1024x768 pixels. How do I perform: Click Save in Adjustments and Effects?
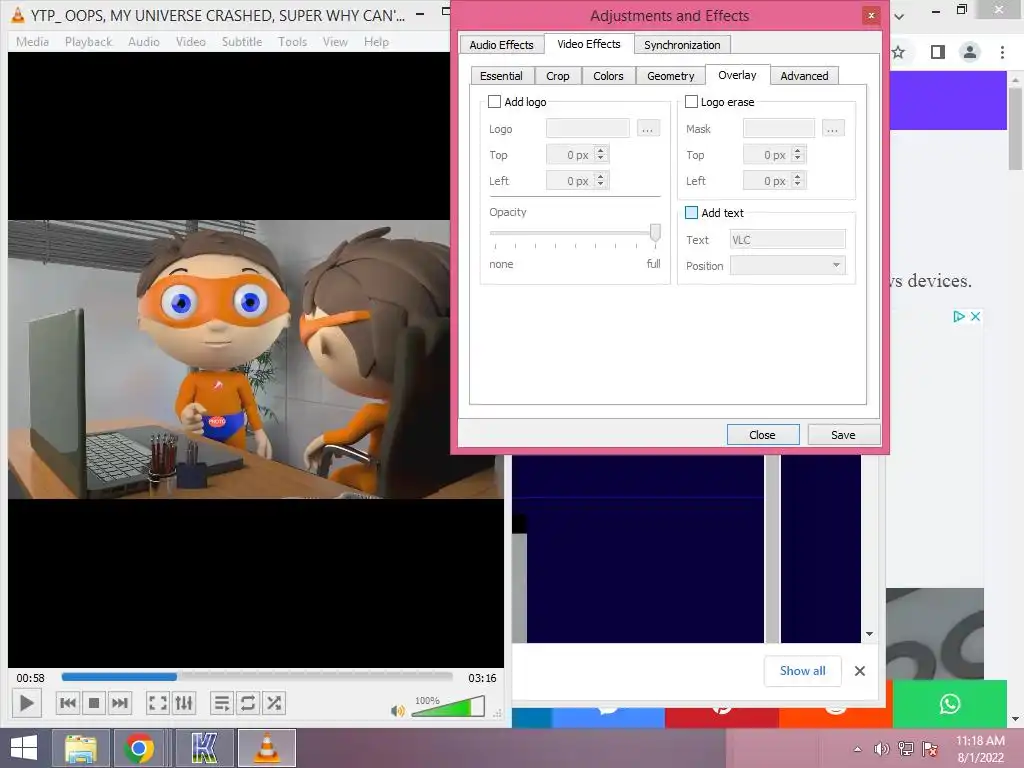click(x=843, y=435)
